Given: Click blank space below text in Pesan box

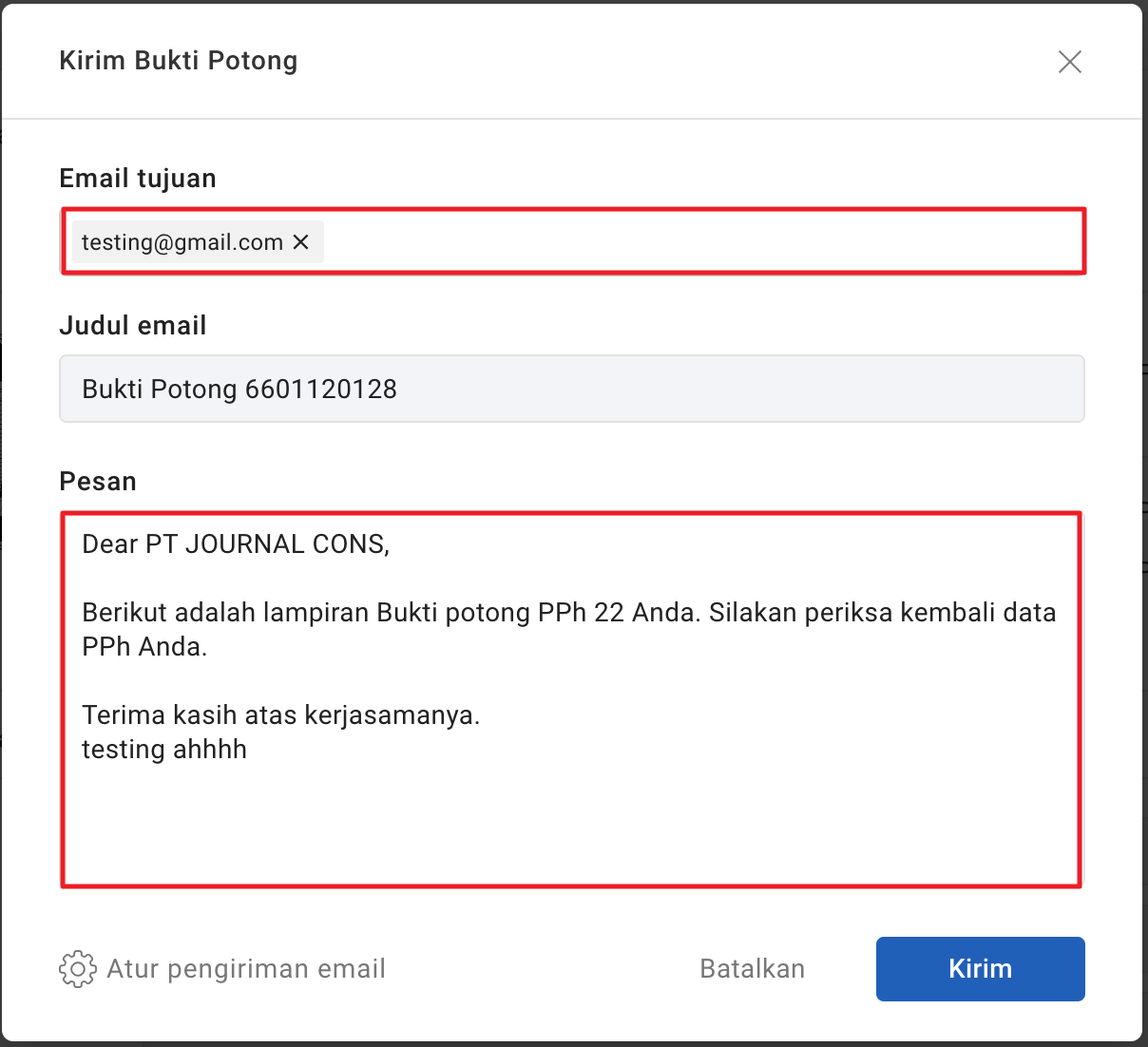Looking at the screenshot, I should [570, 827].
